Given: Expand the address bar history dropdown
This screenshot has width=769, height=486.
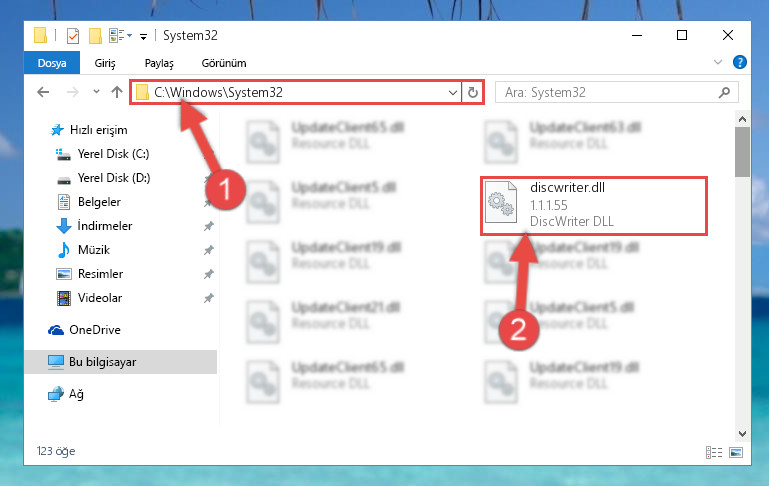Looking at the screenshot, I should pos(452,92).
